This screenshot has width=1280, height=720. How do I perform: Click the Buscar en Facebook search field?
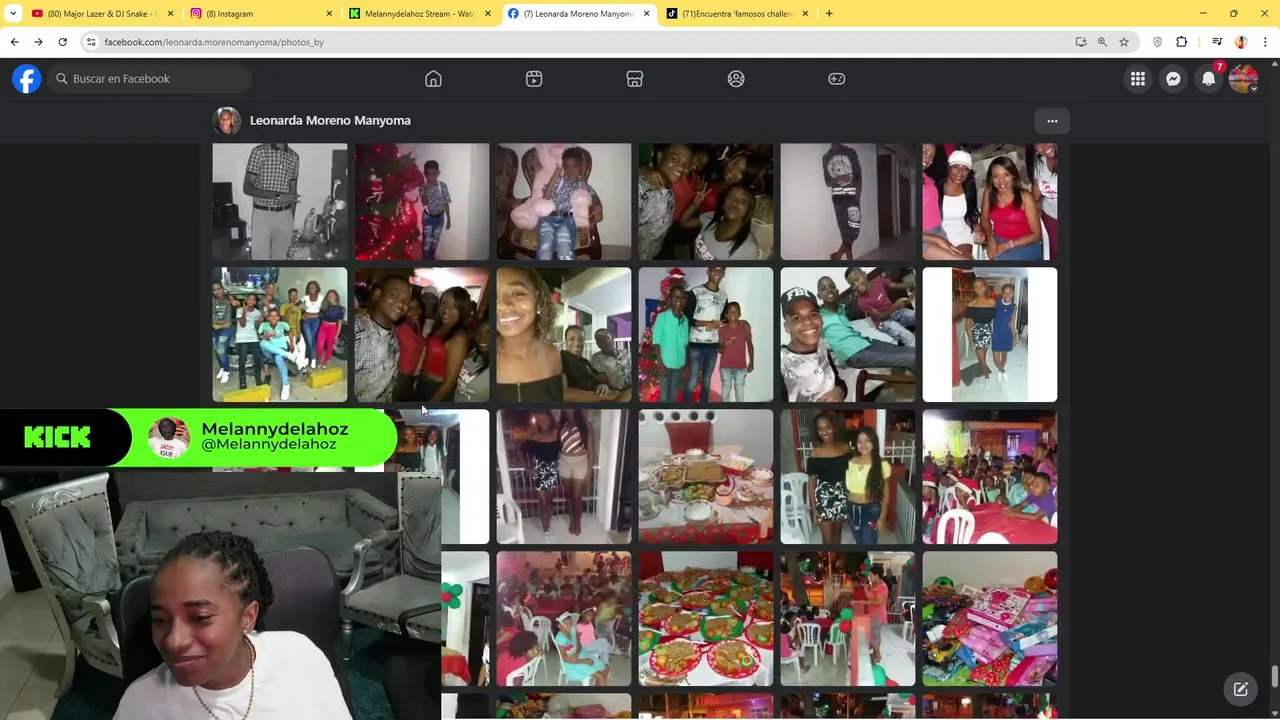pos(150,79)
